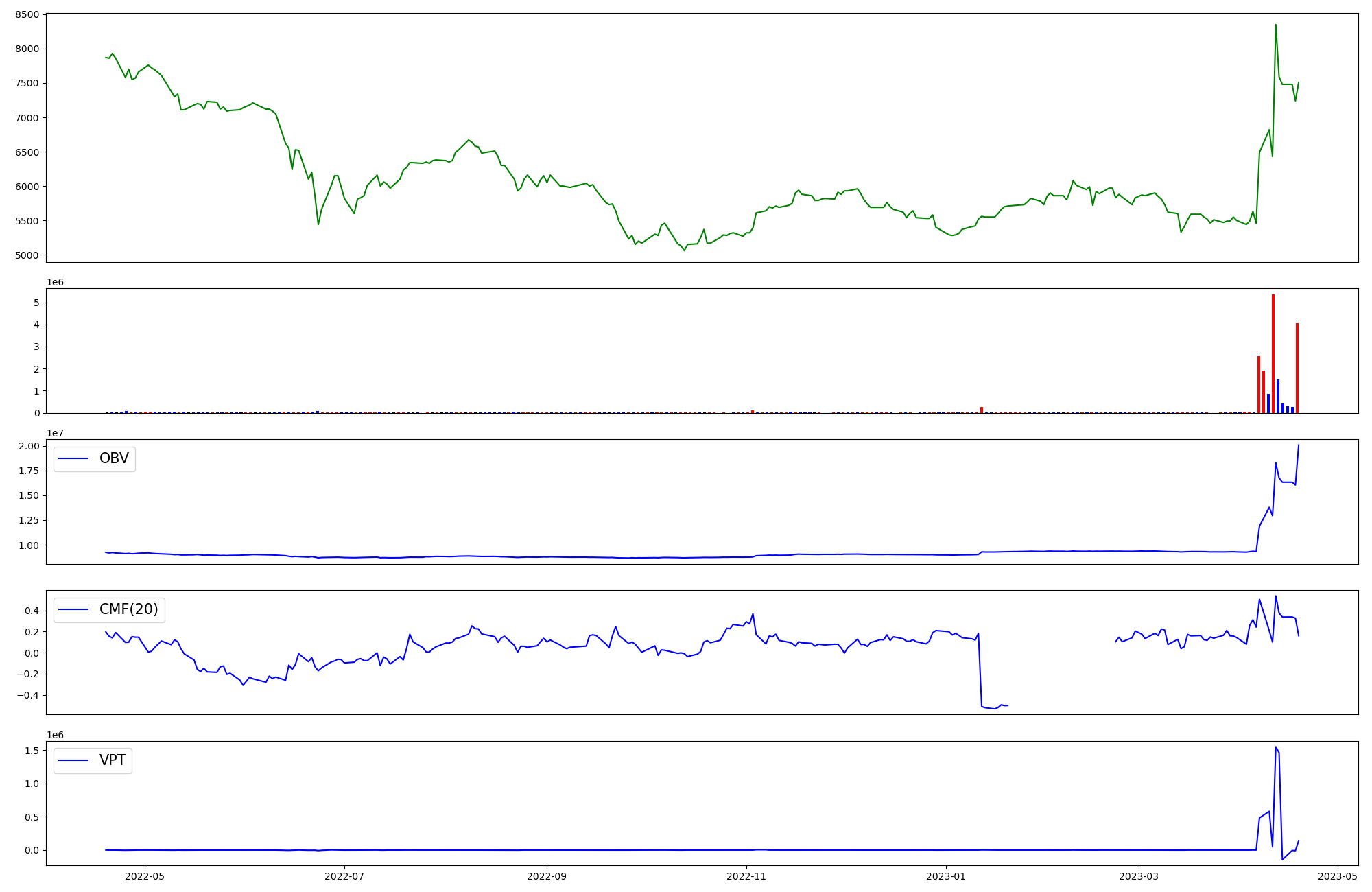1372x892 pixels.
Task: Click the rightmost red volume bar
Action: (1297, 368)
